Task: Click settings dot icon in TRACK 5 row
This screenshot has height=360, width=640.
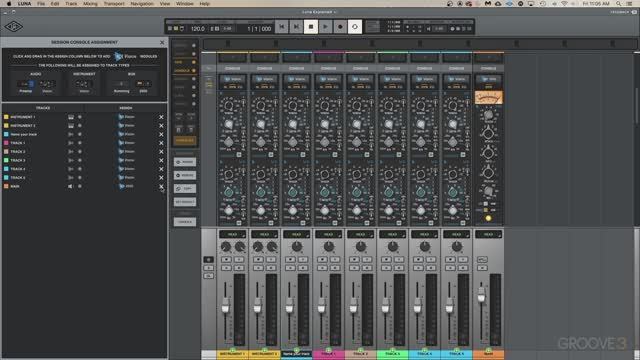Action: (80, 178)
